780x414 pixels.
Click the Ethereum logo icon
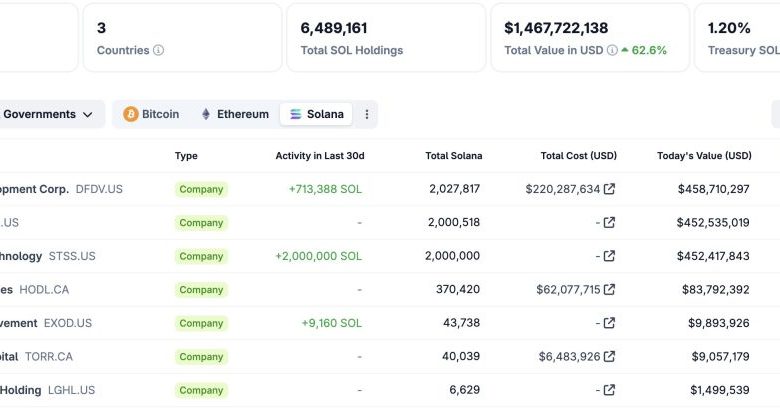(x=206, y=114)
